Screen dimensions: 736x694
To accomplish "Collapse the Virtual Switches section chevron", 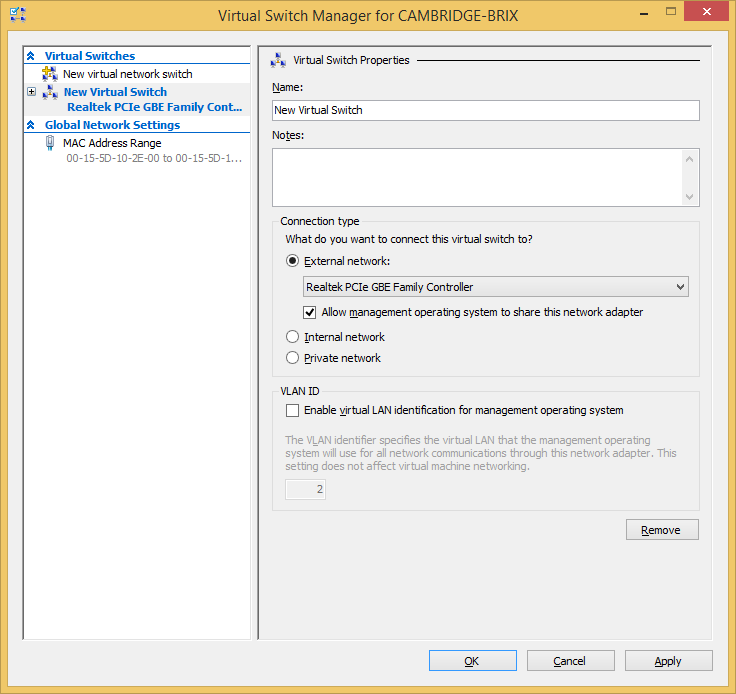I will [31, 56].
